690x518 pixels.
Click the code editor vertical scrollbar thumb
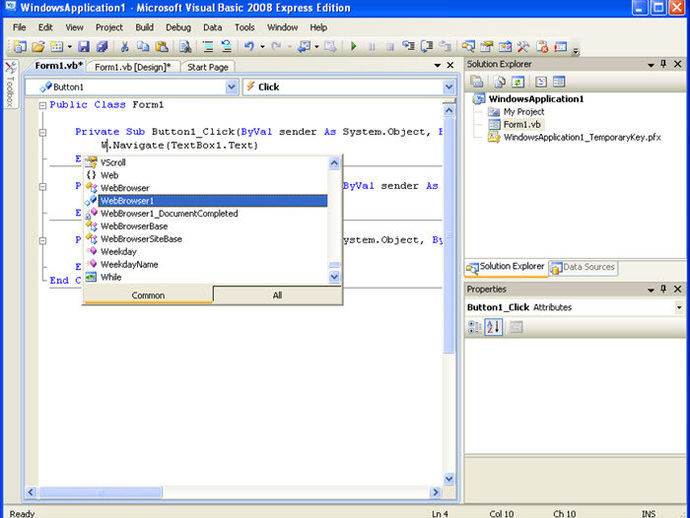click(448, 235)
